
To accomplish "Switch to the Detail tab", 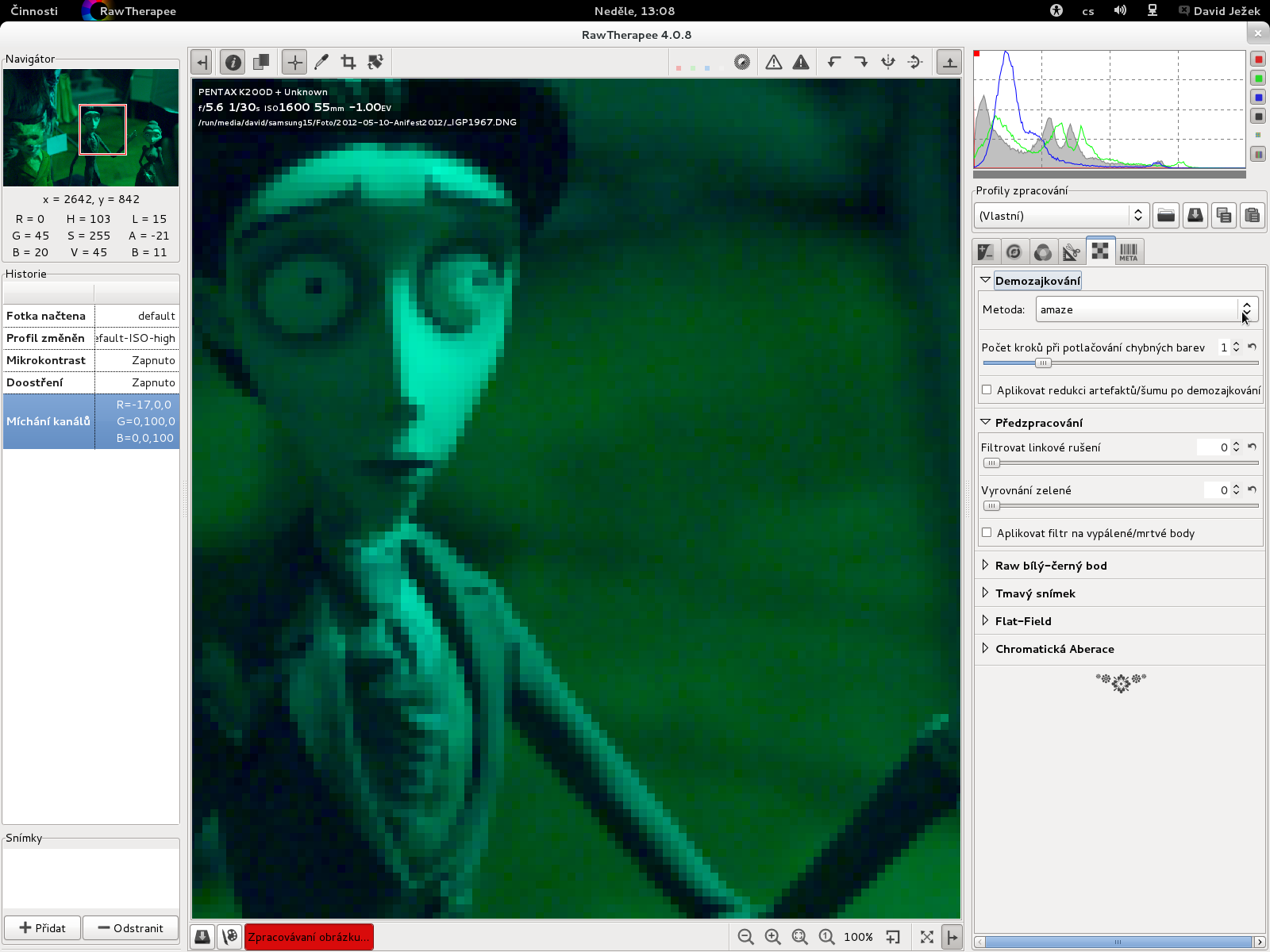I will pyautogui.click(x=1014, y=251).
